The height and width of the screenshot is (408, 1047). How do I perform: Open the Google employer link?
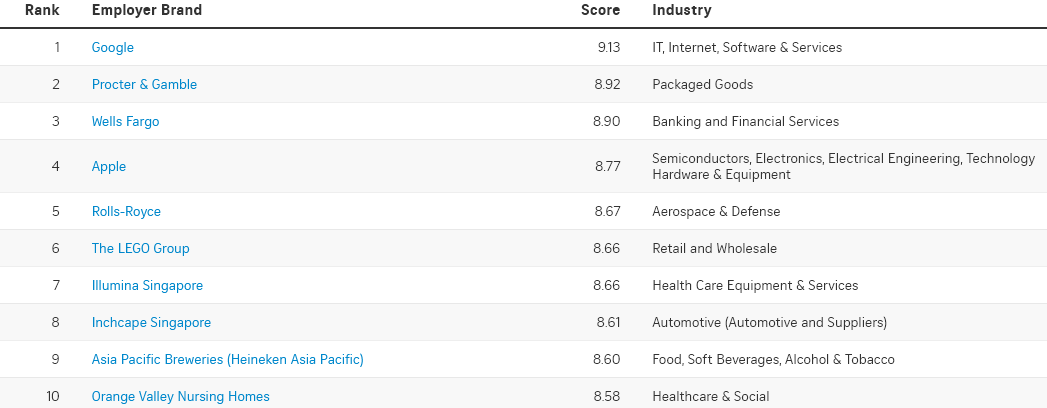(112, 47)
